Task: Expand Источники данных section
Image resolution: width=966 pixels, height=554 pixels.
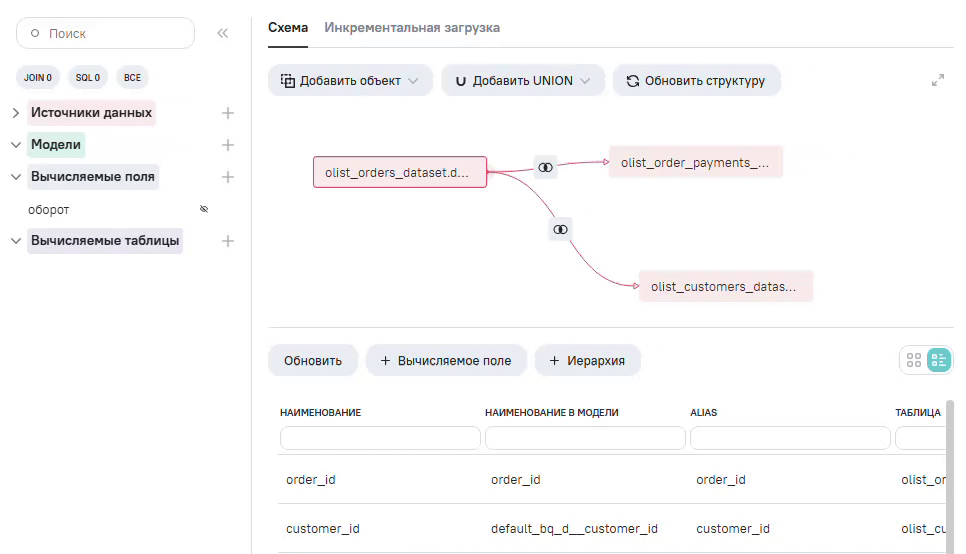Action: pos(16,113)
